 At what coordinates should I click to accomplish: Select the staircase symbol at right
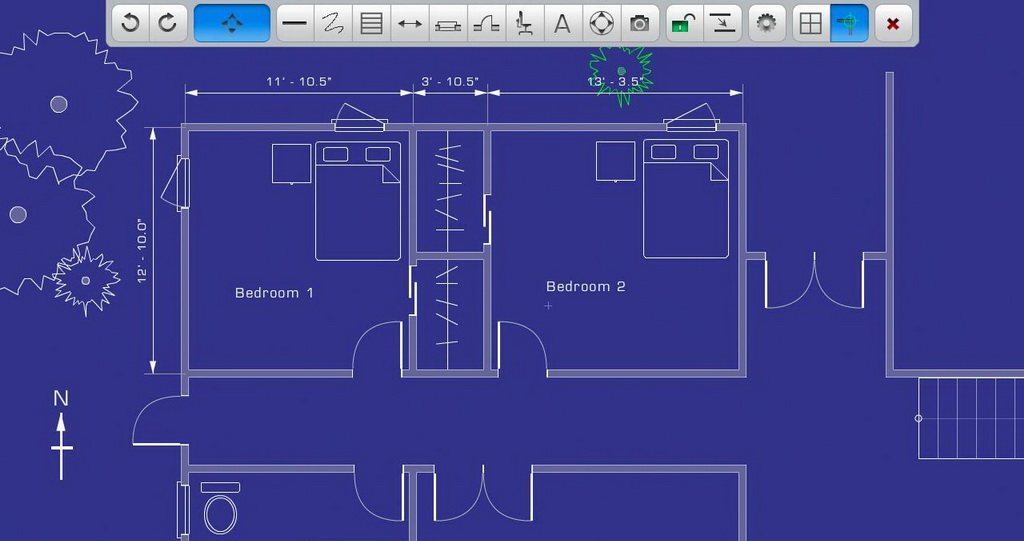[970, 418]
